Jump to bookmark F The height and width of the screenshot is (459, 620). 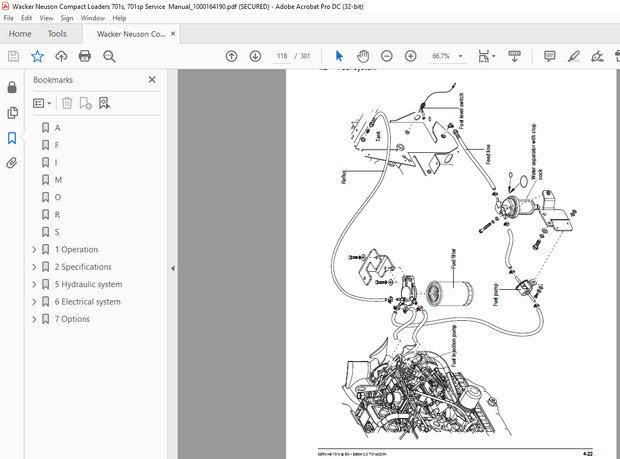click(x=57, y=145)
